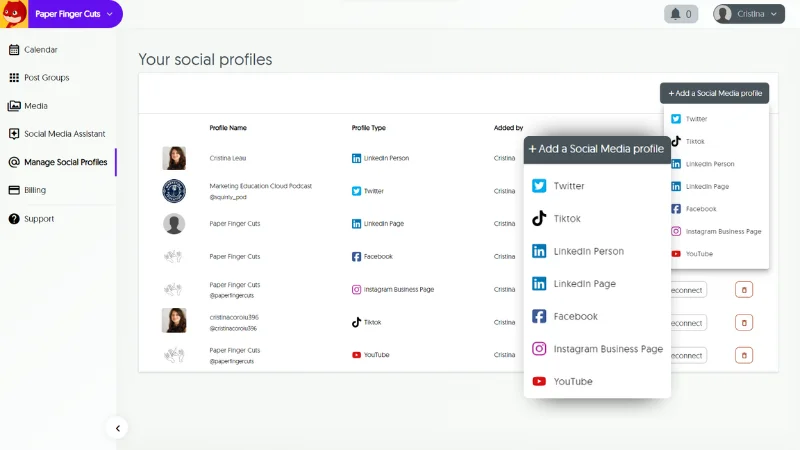The width and height of the screenshot is (800, 450).
Task: Click the trash icon in the Tiktok row
Action: (x=743, y=322)
